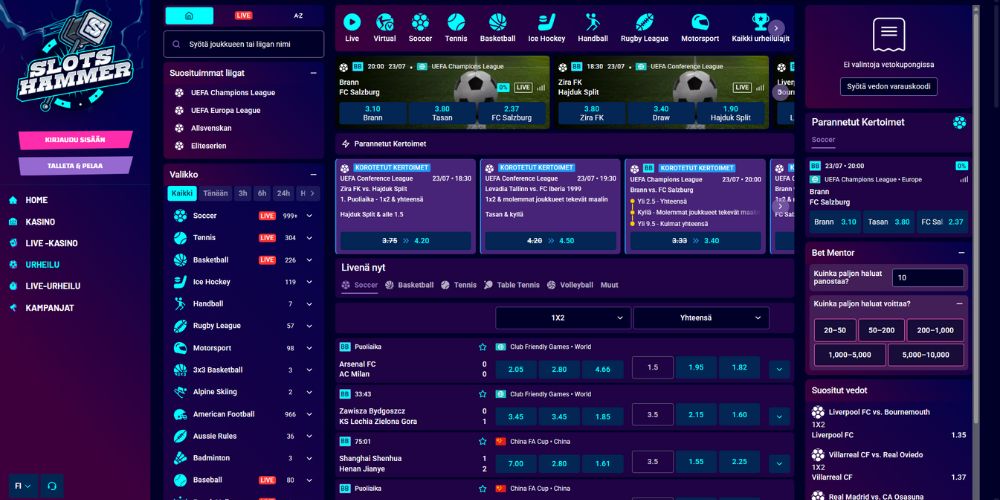Screen dimensions: 1000x500
Task: Favorite the Arsenal FC vs AC Milan match
Action: [x=483, y=347]
